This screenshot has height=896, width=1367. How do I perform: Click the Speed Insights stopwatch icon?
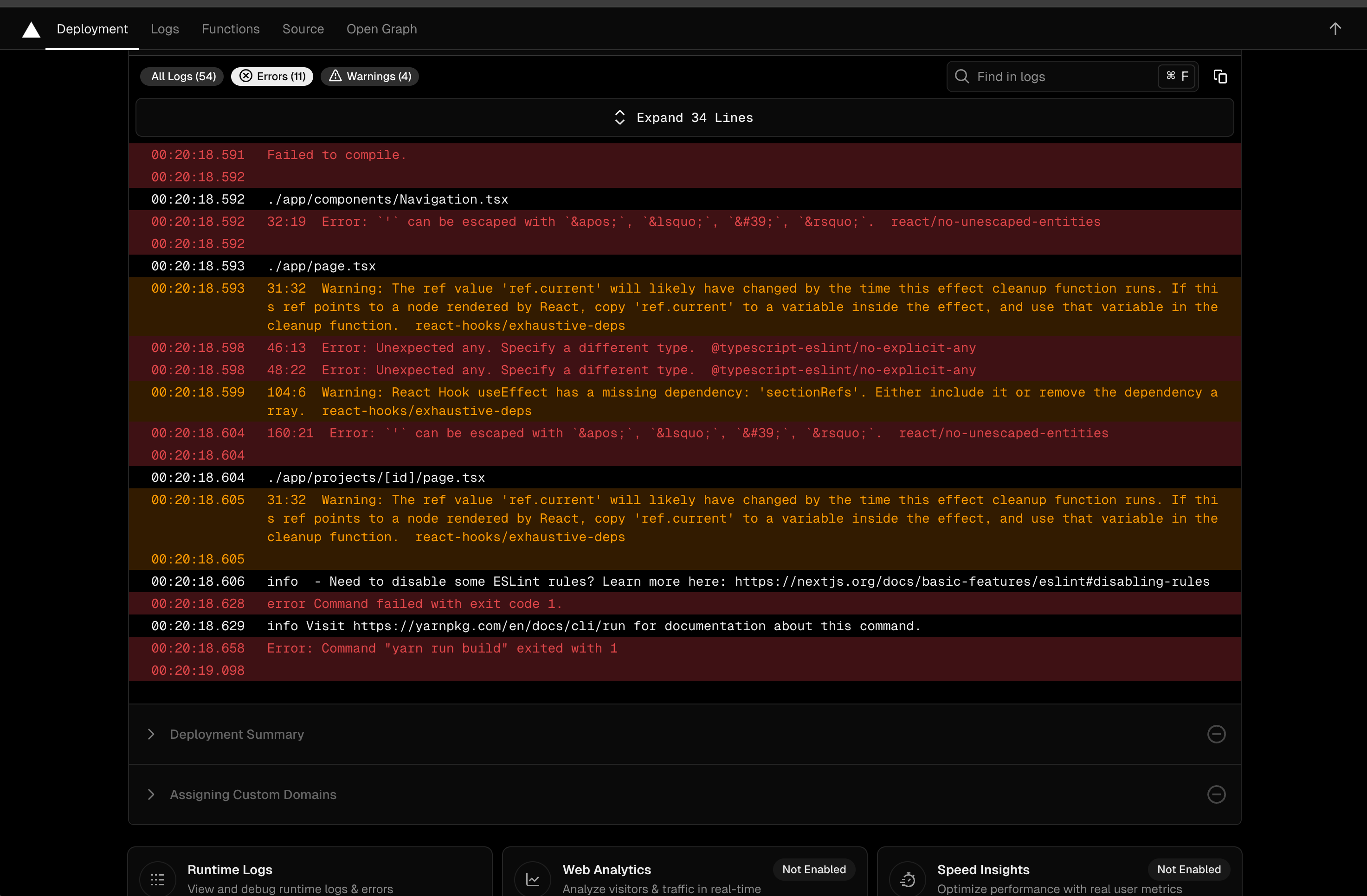[908, 879]
